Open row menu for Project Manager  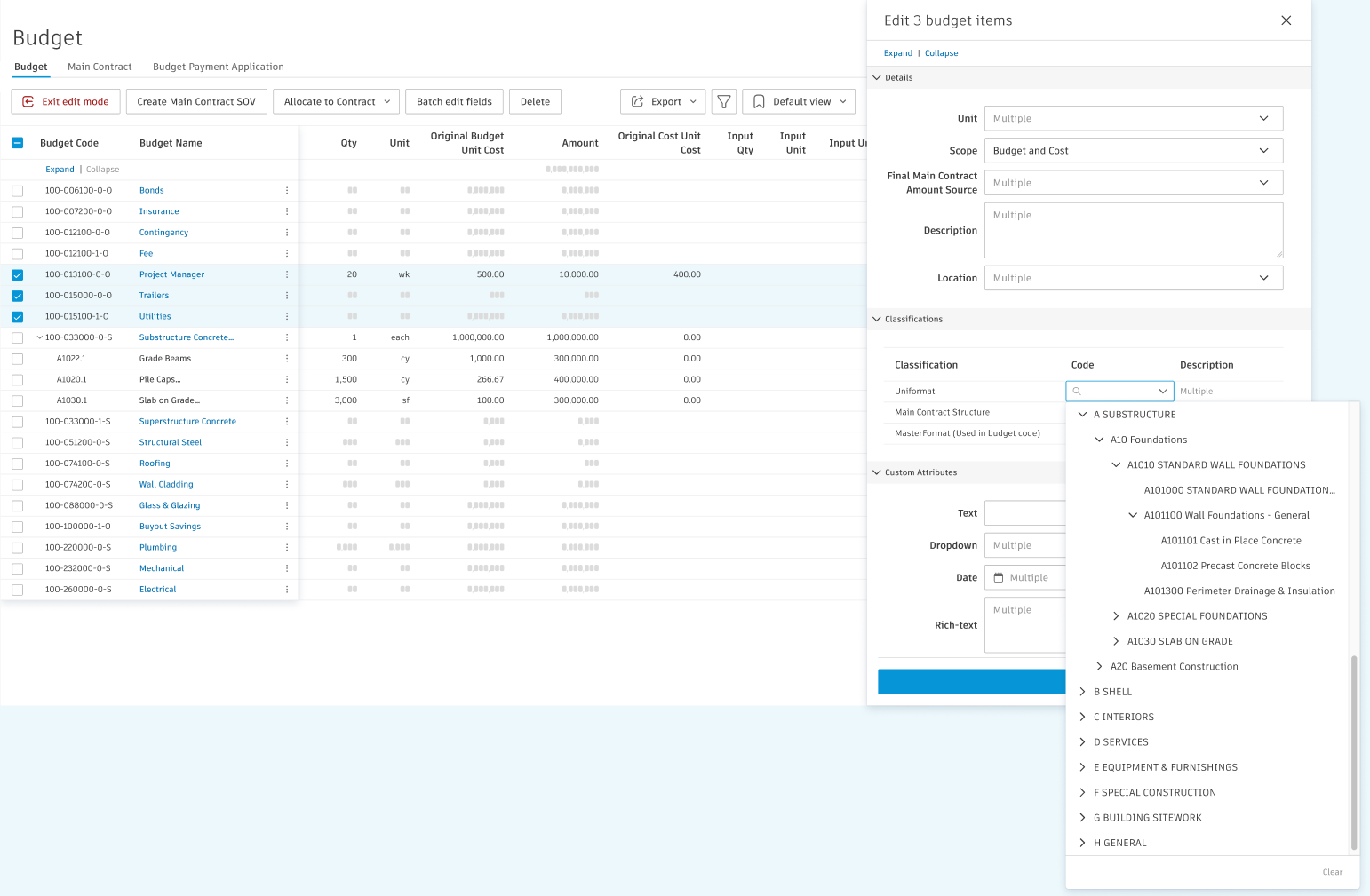coord(287,274)
